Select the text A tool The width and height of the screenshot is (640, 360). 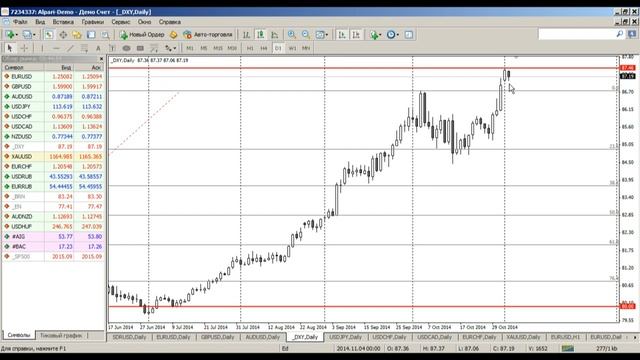98,48
